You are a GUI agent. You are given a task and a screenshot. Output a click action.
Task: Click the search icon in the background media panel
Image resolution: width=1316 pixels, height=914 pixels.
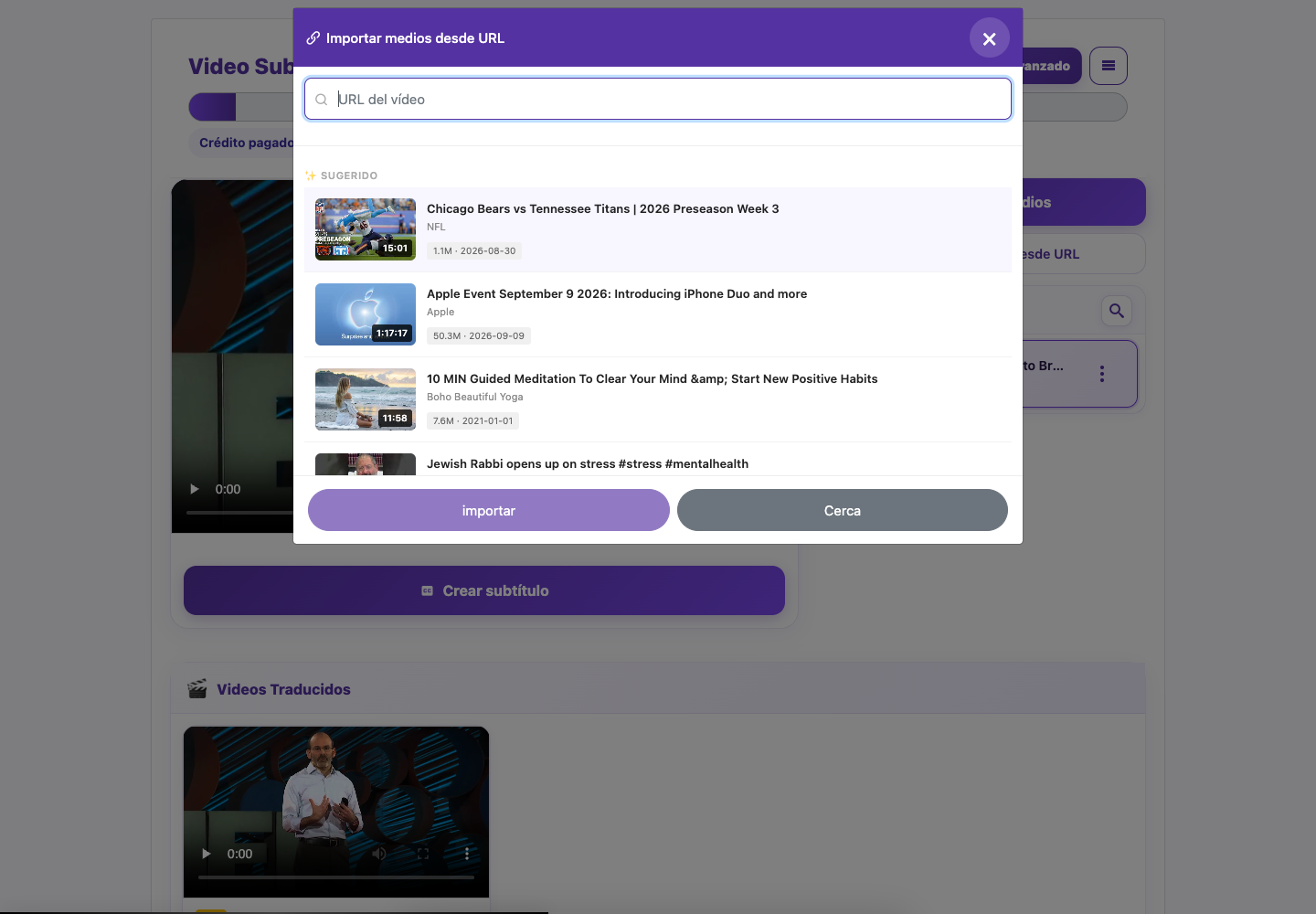(1117, 311)
